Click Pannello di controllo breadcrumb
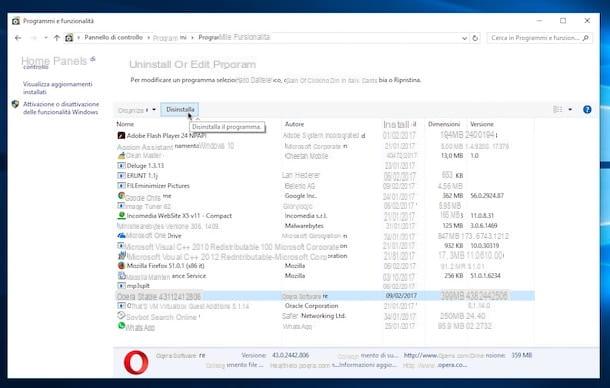This screenshot has width=610, height=388. click(x=114, y=37)
